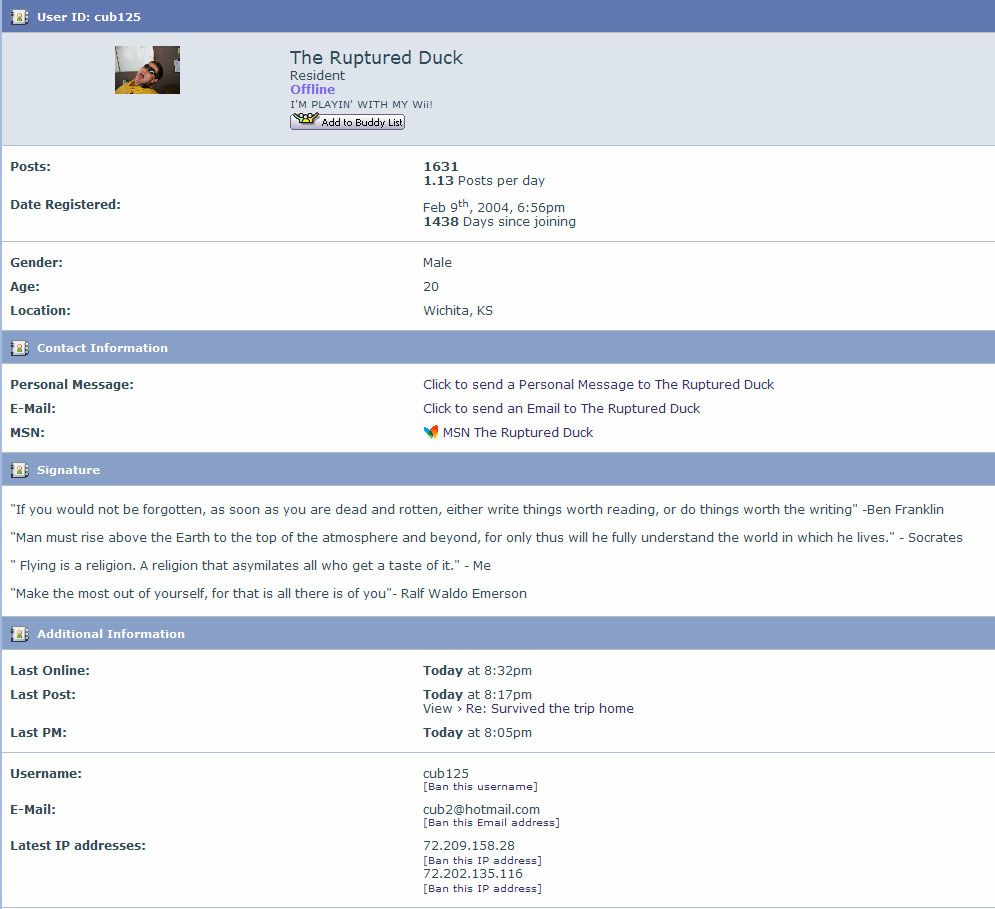
Task: Click the Gender value Male
Action: (437, 263)
